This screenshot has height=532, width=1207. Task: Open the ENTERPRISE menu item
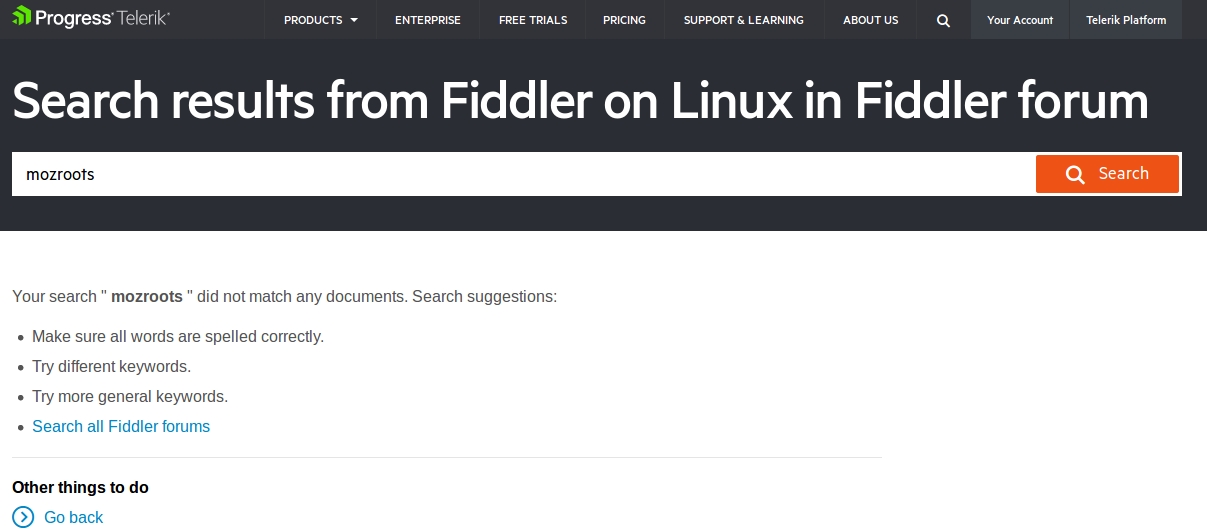[428, 20]
